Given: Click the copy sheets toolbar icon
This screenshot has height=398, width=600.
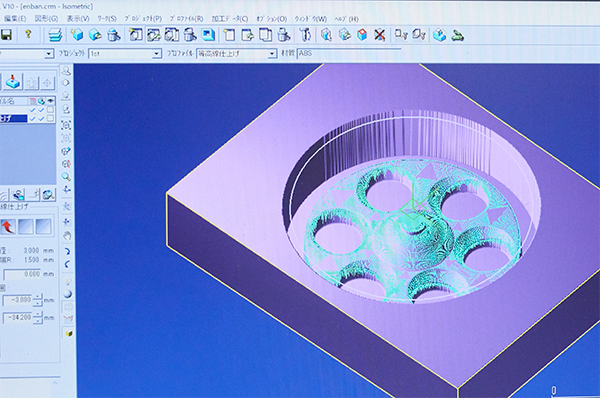Looking at the screenshot, I should click(x=265, y=35).
